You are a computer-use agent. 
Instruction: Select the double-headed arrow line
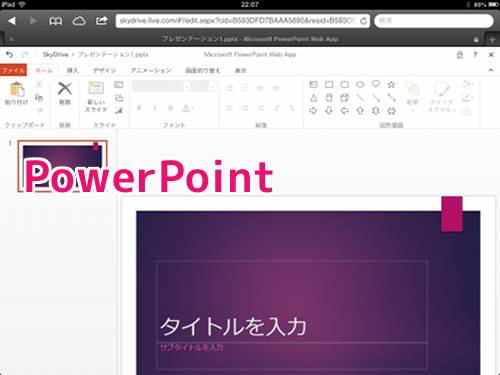coord(391,98)
